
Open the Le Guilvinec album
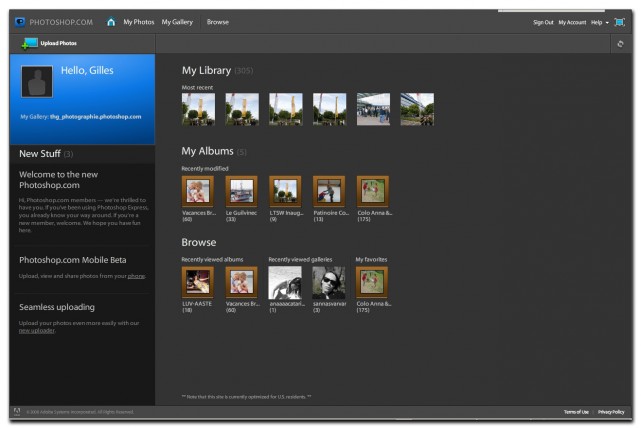242,191
